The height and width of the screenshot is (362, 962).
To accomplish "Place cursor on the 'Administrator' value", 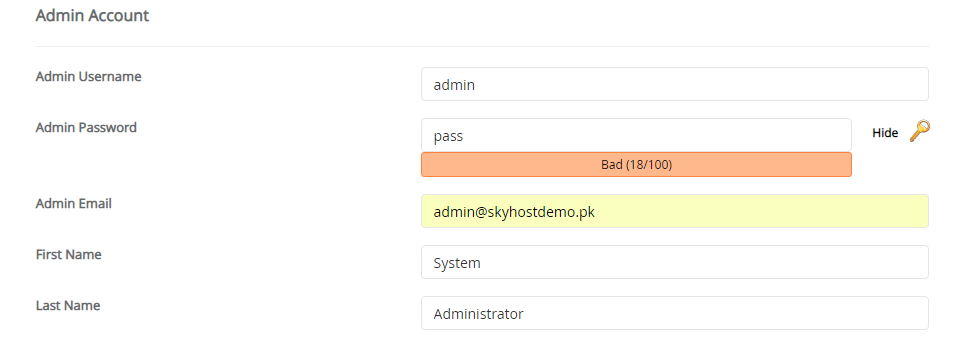I will click(479, 314).
